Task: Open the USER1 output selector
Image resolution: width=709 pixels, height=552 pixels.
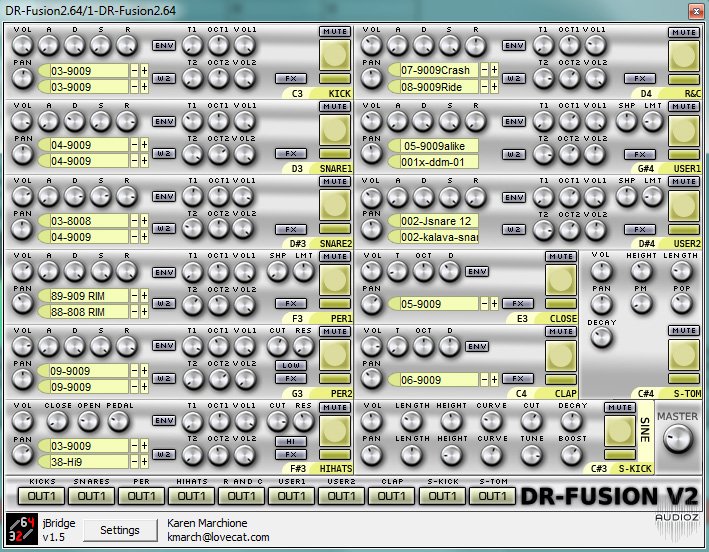Action: click(292, 496)
